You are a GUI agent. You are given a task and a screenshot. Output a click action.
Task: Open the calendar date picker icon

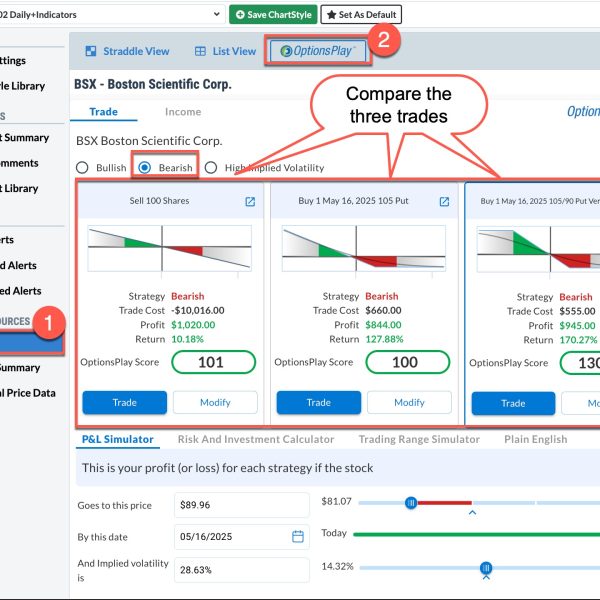(x=298, y=536)
